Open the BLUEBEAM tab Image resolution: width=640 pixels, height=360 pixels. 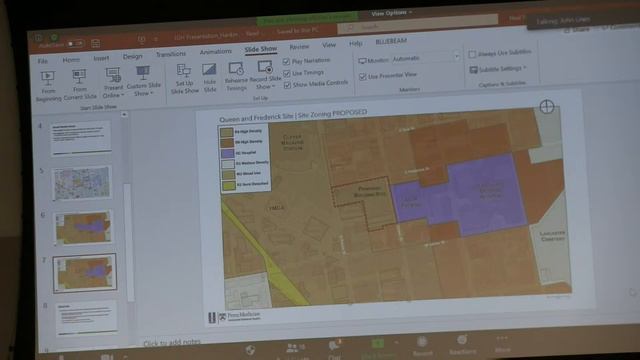391,41
